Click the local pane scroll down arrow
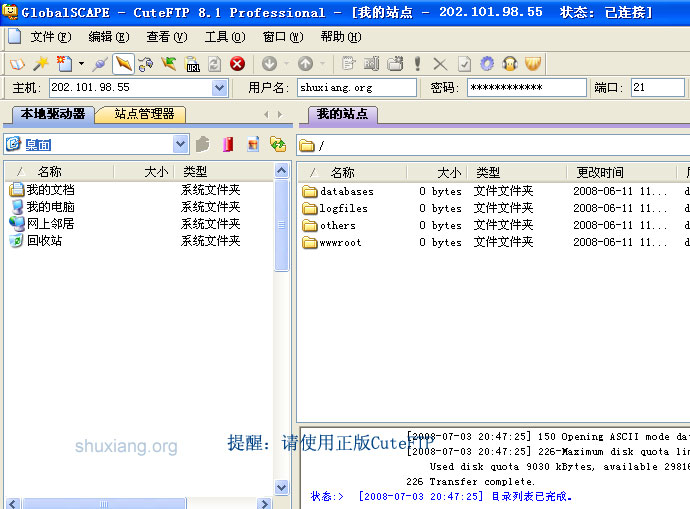The image size is (690, 509). point(282,487)
